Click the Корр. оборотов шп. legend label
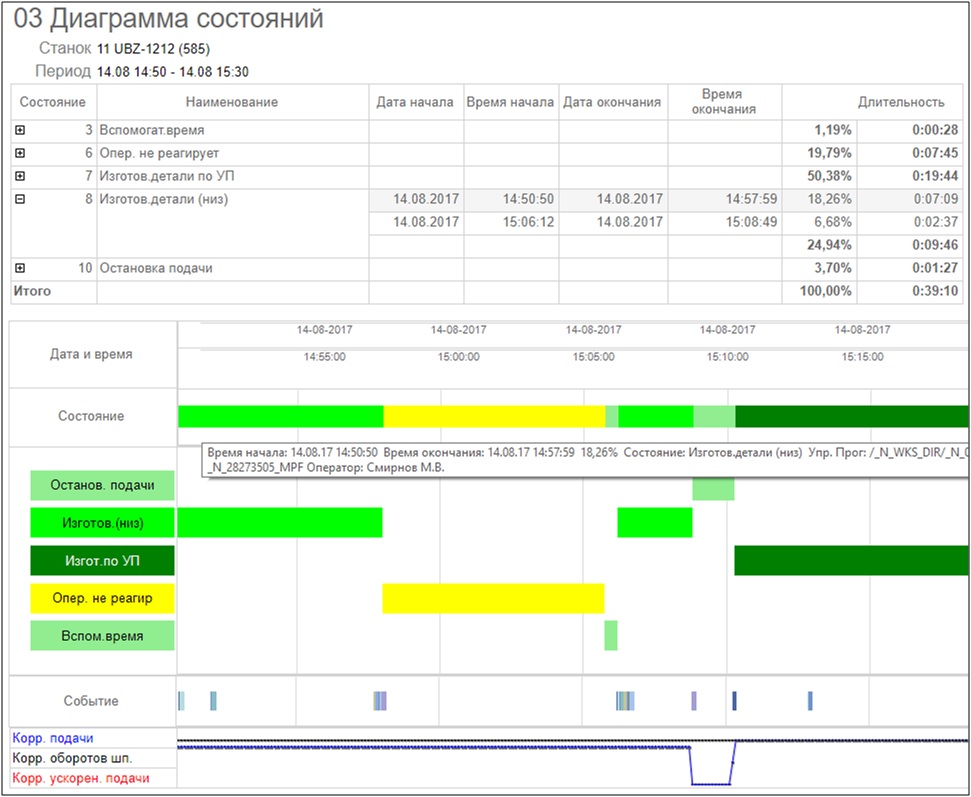 click(x=72, y=758)
